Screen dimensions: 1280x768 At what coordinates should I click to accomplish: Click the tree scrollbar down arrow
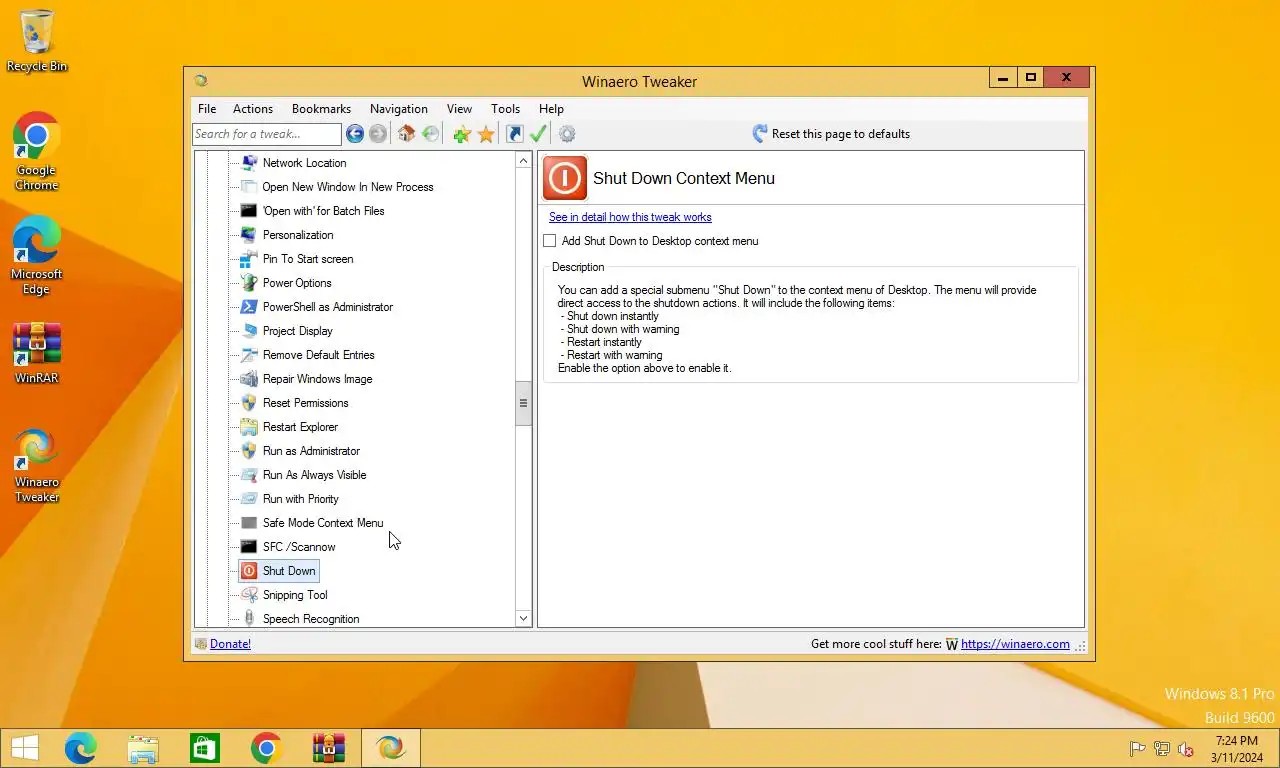[523, 619]
